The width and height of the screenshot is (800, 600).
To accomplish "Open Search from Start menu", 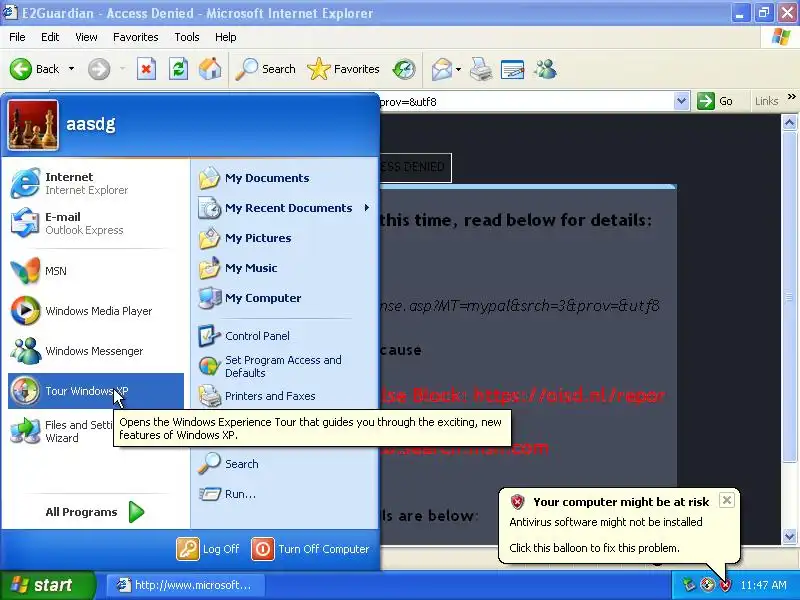I will click(285, 464).
